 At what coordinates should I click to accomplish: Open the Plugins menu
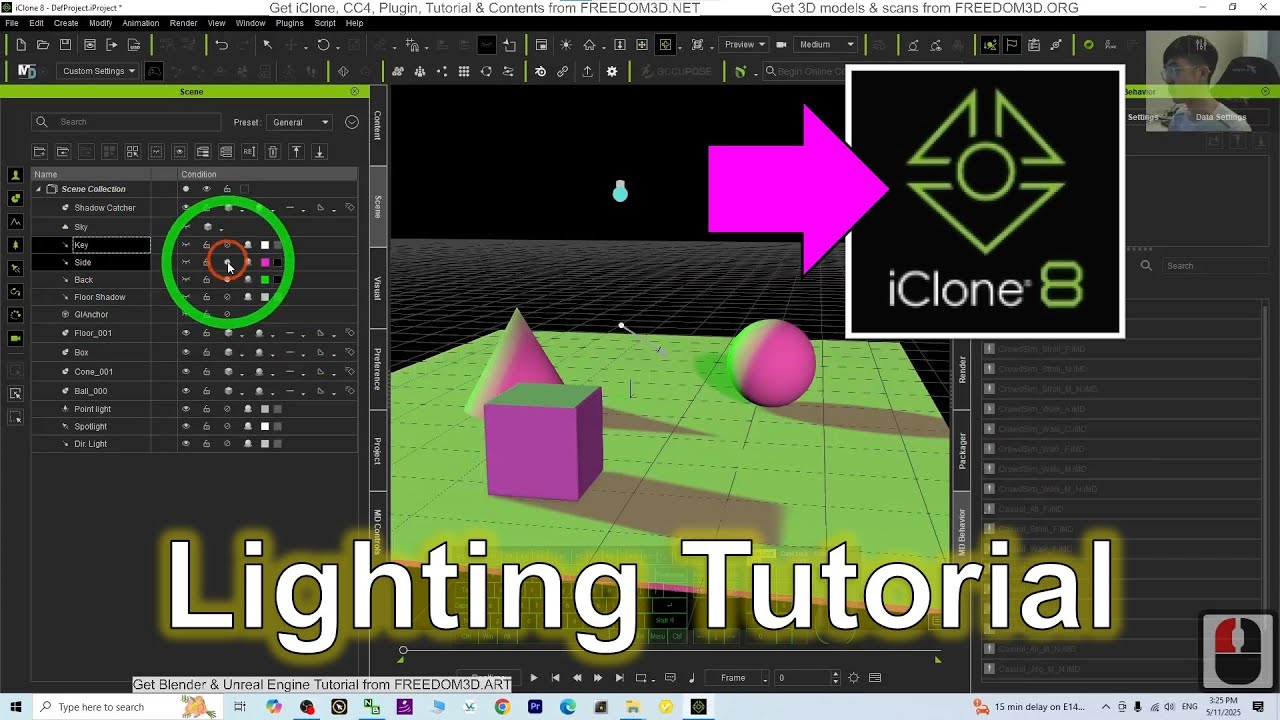(x=289, y=23)
